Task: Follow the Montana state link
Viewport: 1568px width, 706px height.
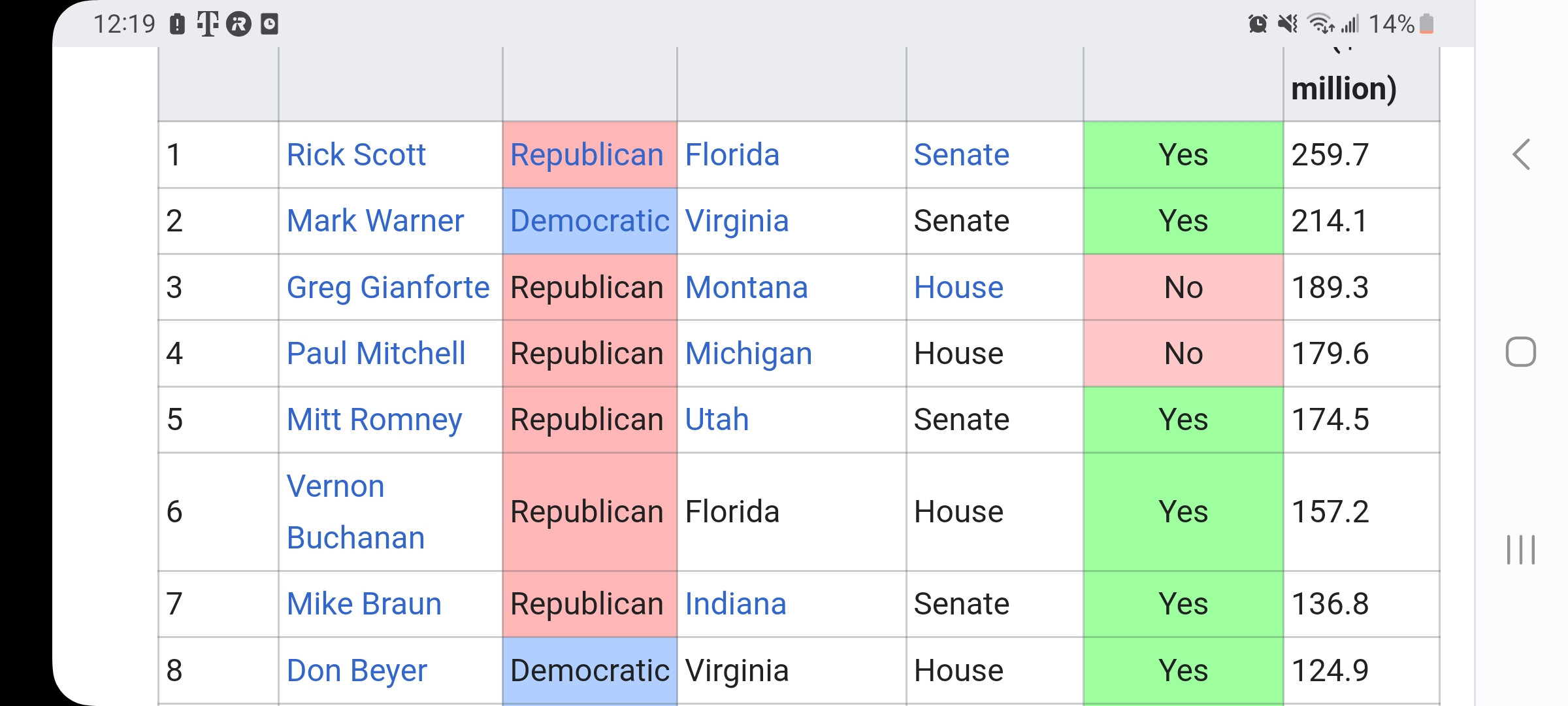Action: click(x=746, y=288)
